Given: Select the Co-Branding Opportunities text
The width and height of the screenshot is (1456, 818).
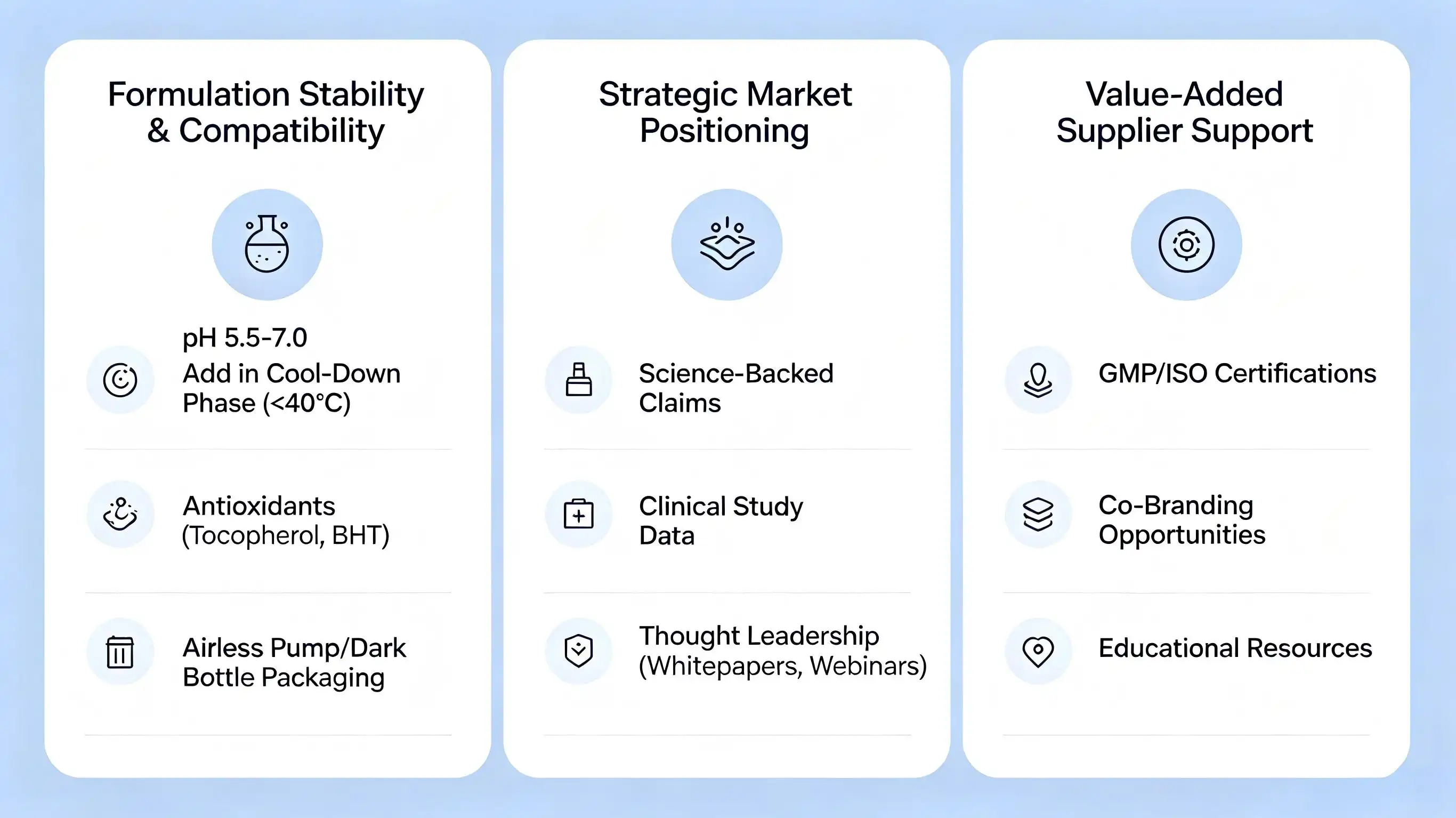Looking at the screenshot, I should coord(1182,520).
